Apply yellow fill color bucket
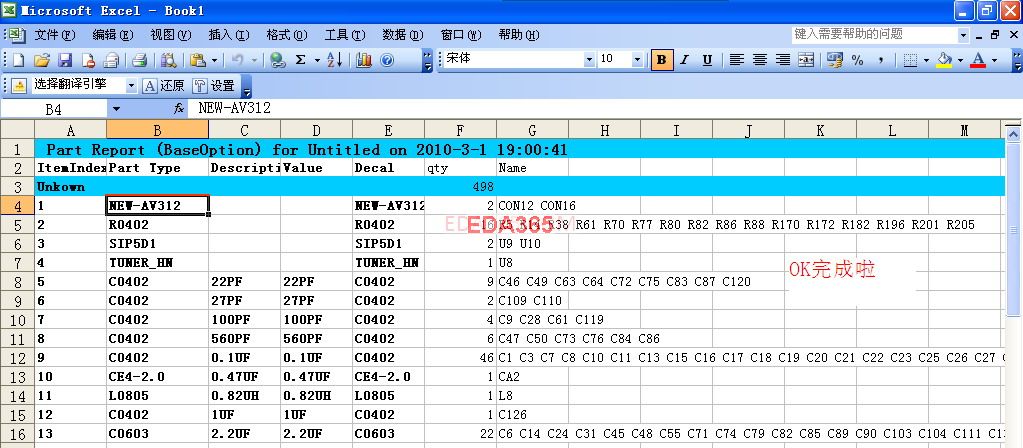 [x=945, y=60]
